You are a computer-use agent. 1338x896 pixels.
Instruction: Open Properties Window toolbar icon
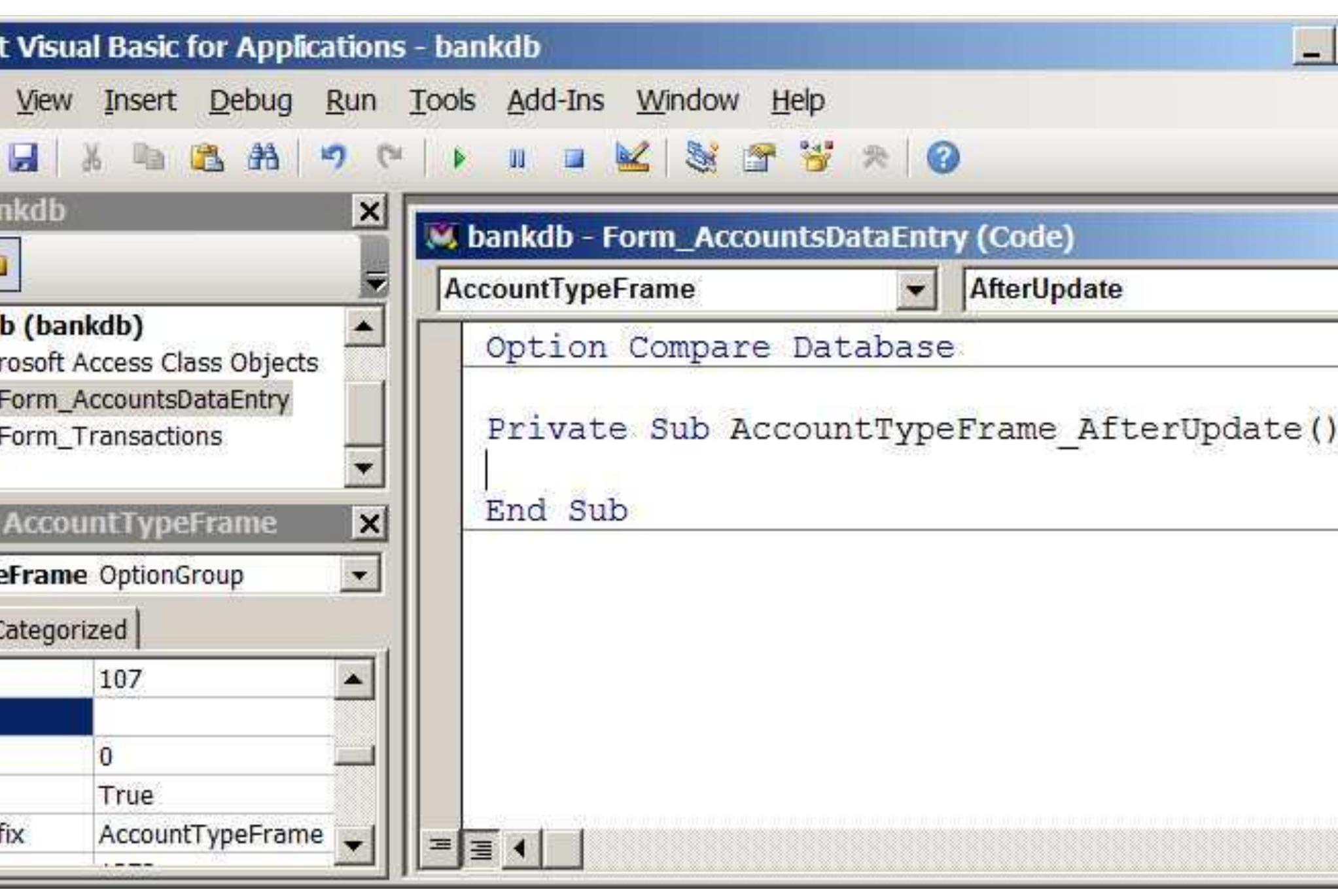coord(758,158)
